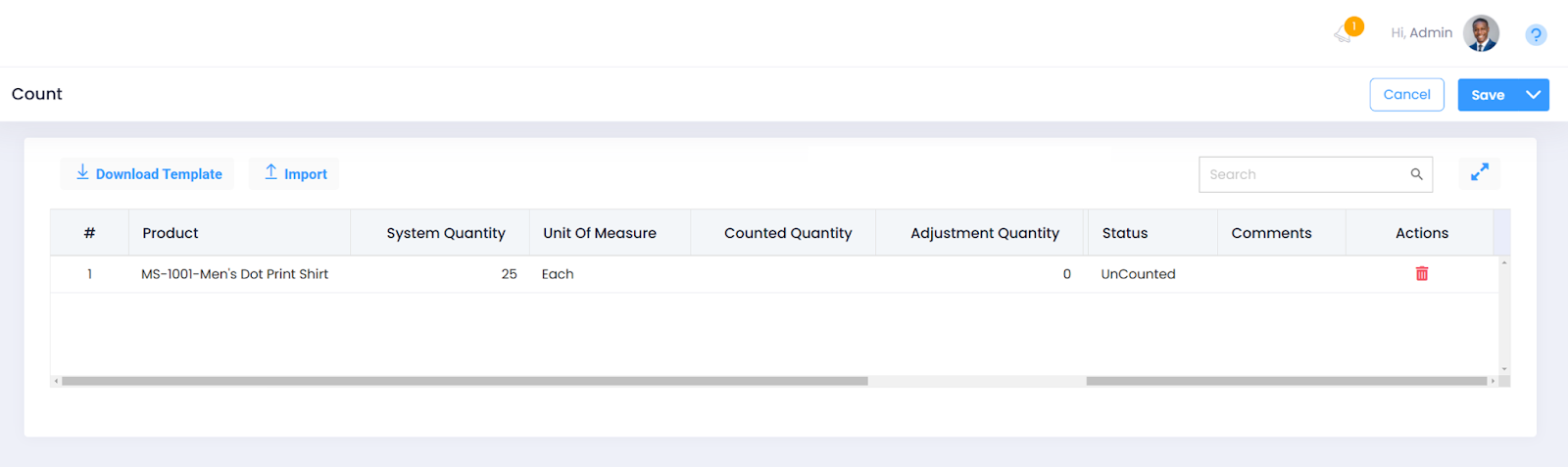Open the notifications bell icon
1568x467 pixels.
point(1345,33)
